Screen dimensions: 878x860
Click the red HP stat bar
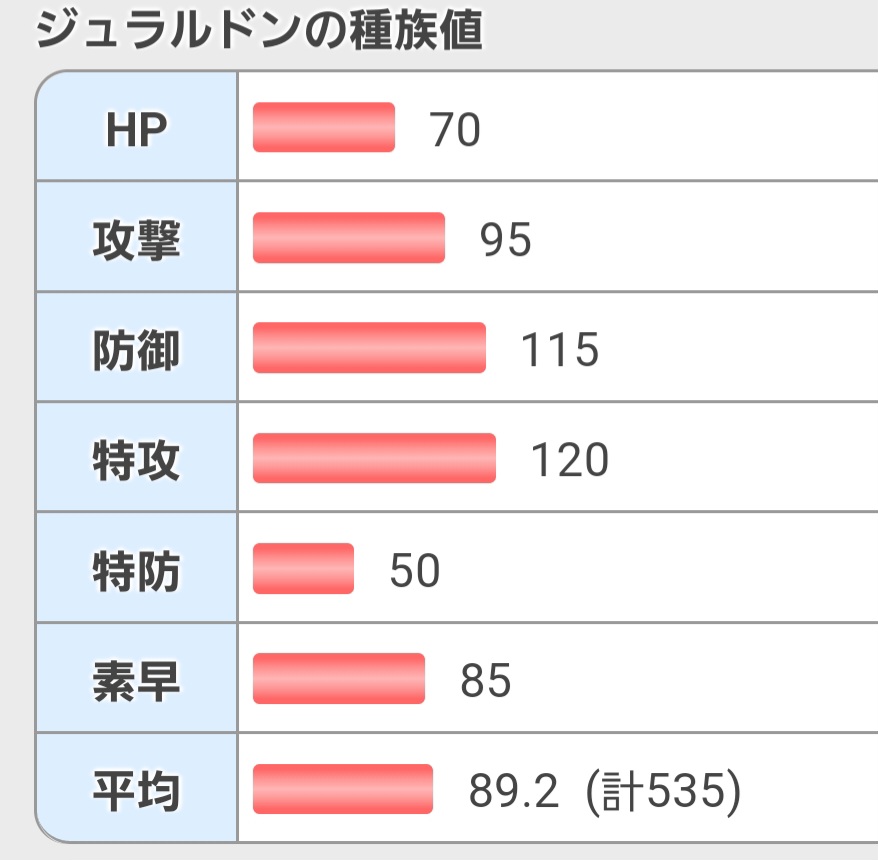[x=324, y=128]
